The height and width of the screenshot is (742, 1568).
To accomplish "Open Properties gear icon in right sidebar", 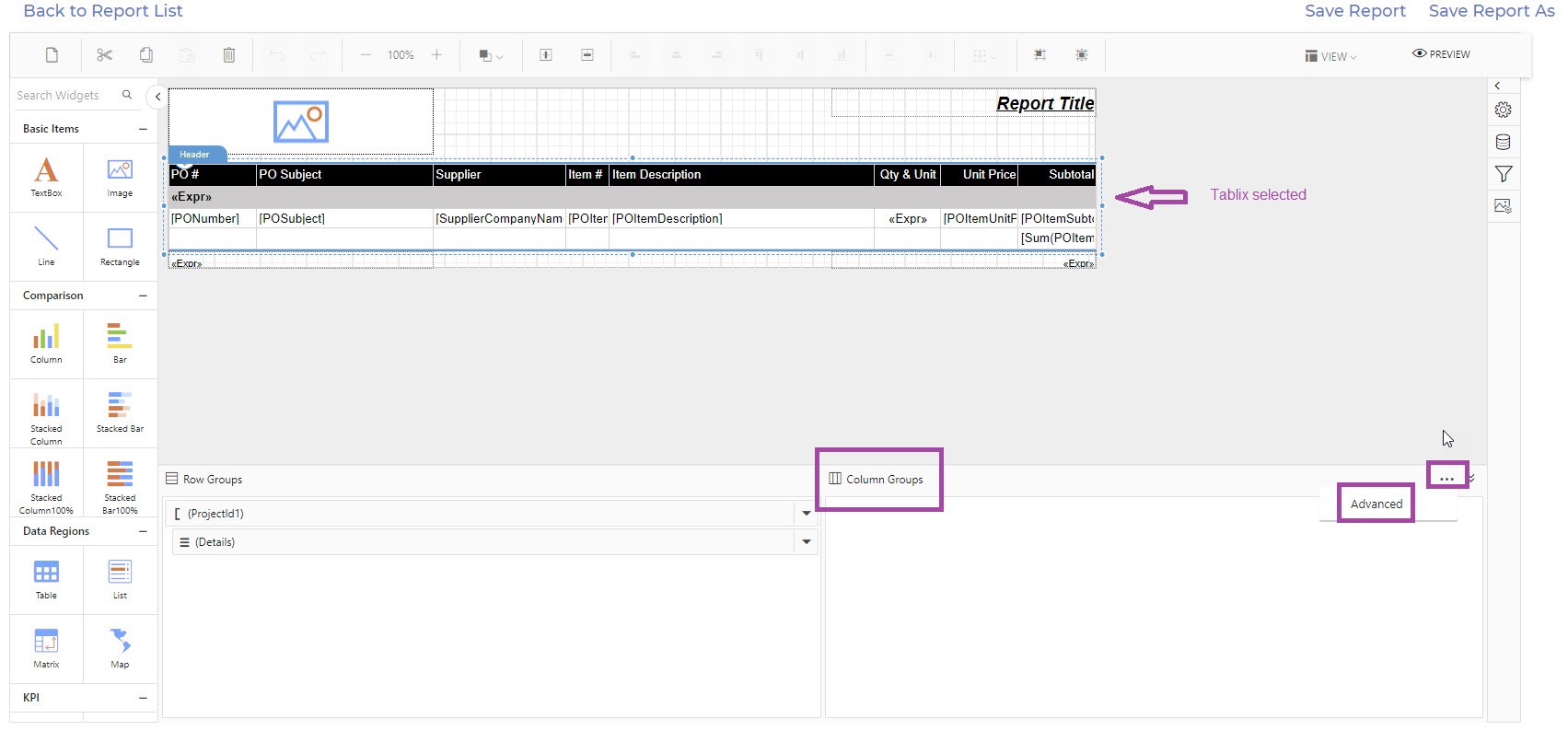I will pyautogui.click(x=1504, y=110).
